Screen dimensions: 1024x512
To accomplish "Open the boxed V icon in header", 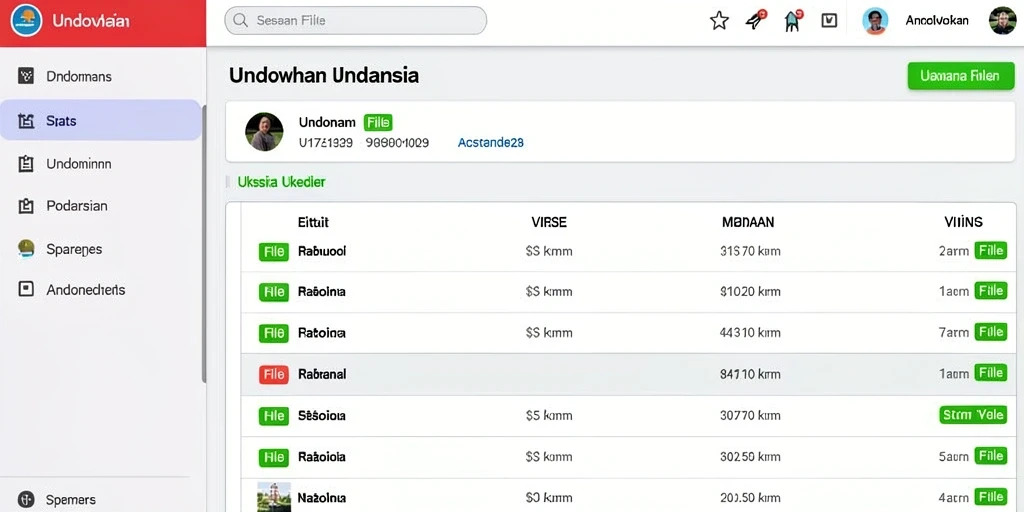I will pos(829,20).
